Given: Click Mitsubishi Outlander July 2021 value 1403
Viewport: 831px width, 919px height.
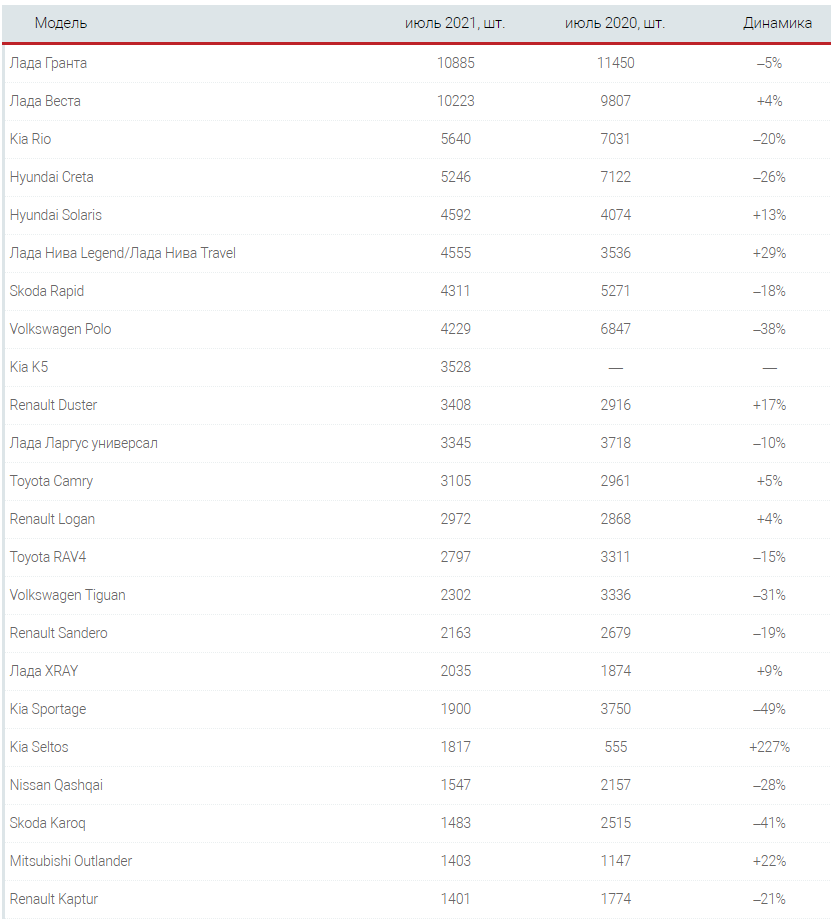Looking at the screenshot, I should (x=455, y=861).
